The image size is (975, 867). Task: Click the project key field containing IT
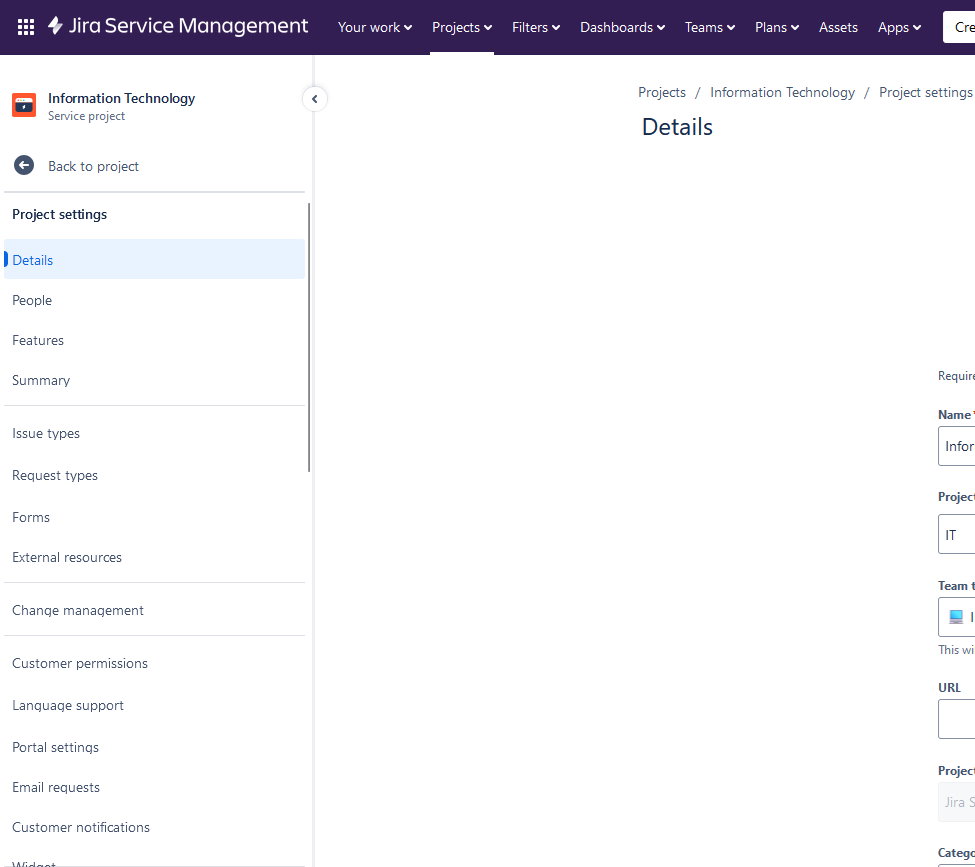tap(956, 534)
